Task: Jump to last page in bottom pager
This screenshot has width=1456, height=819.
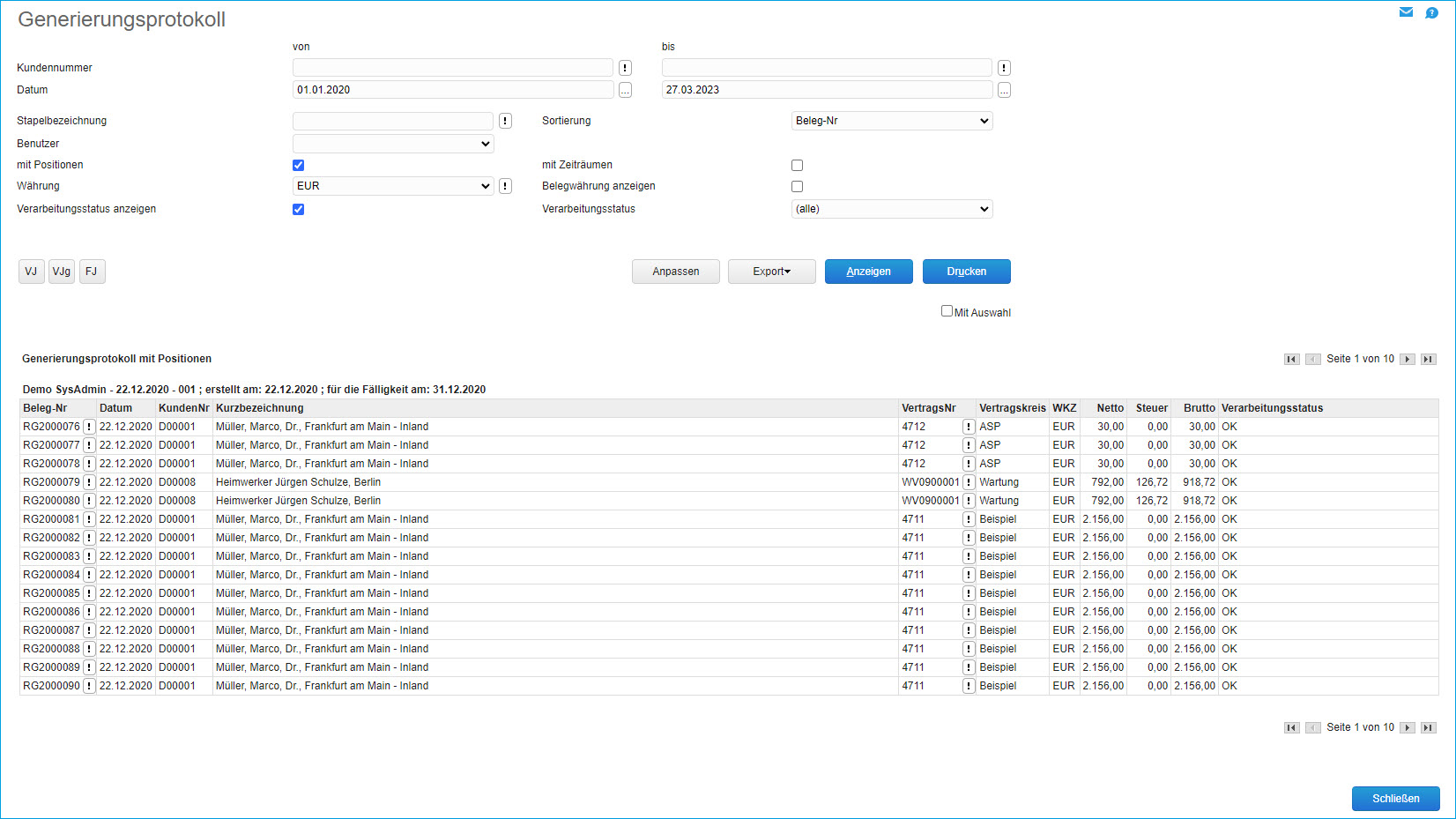Action: [1429, 727]
